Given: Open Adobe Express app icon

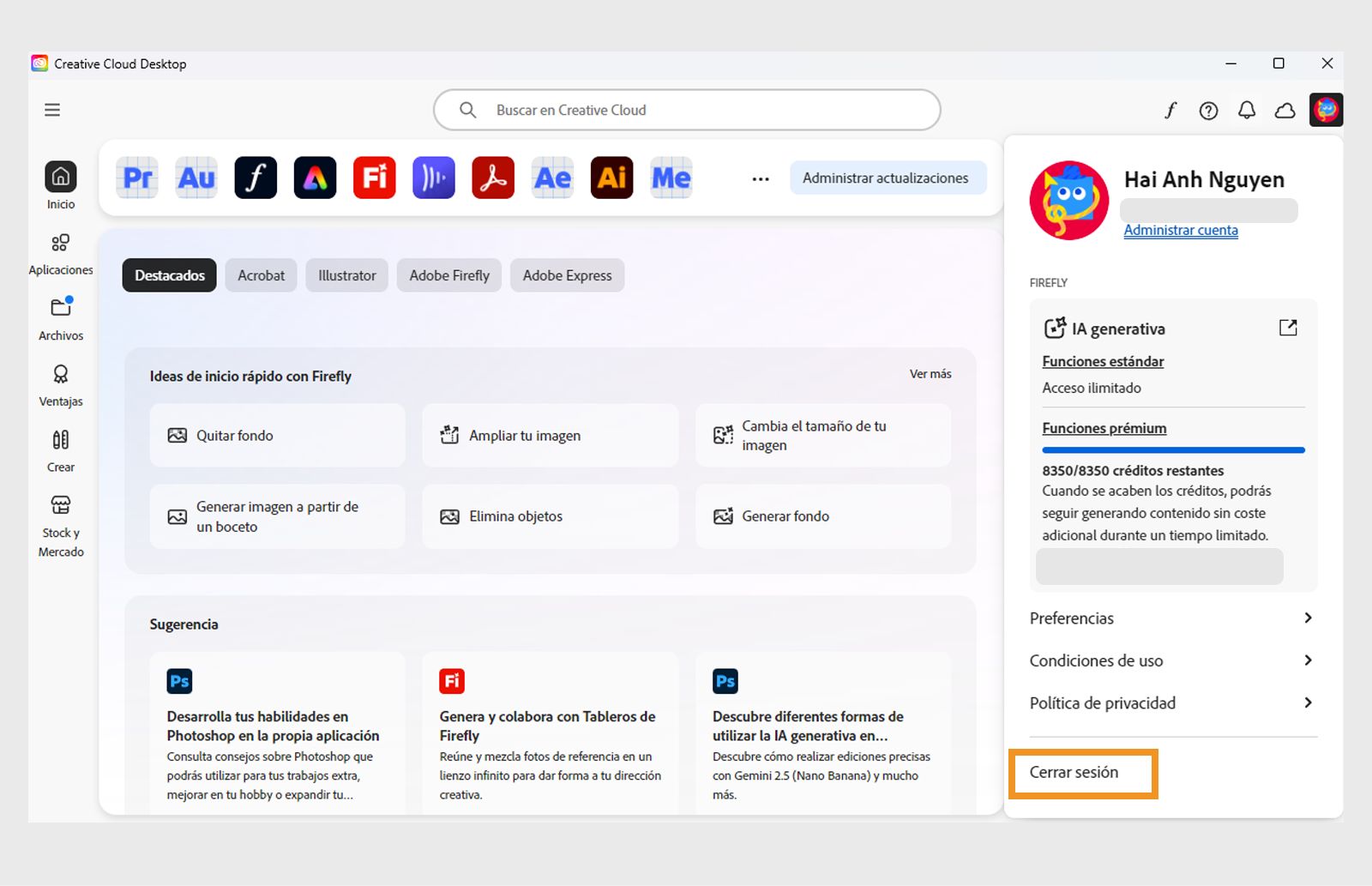Looking at the screenshot, I should pos(315,178).
